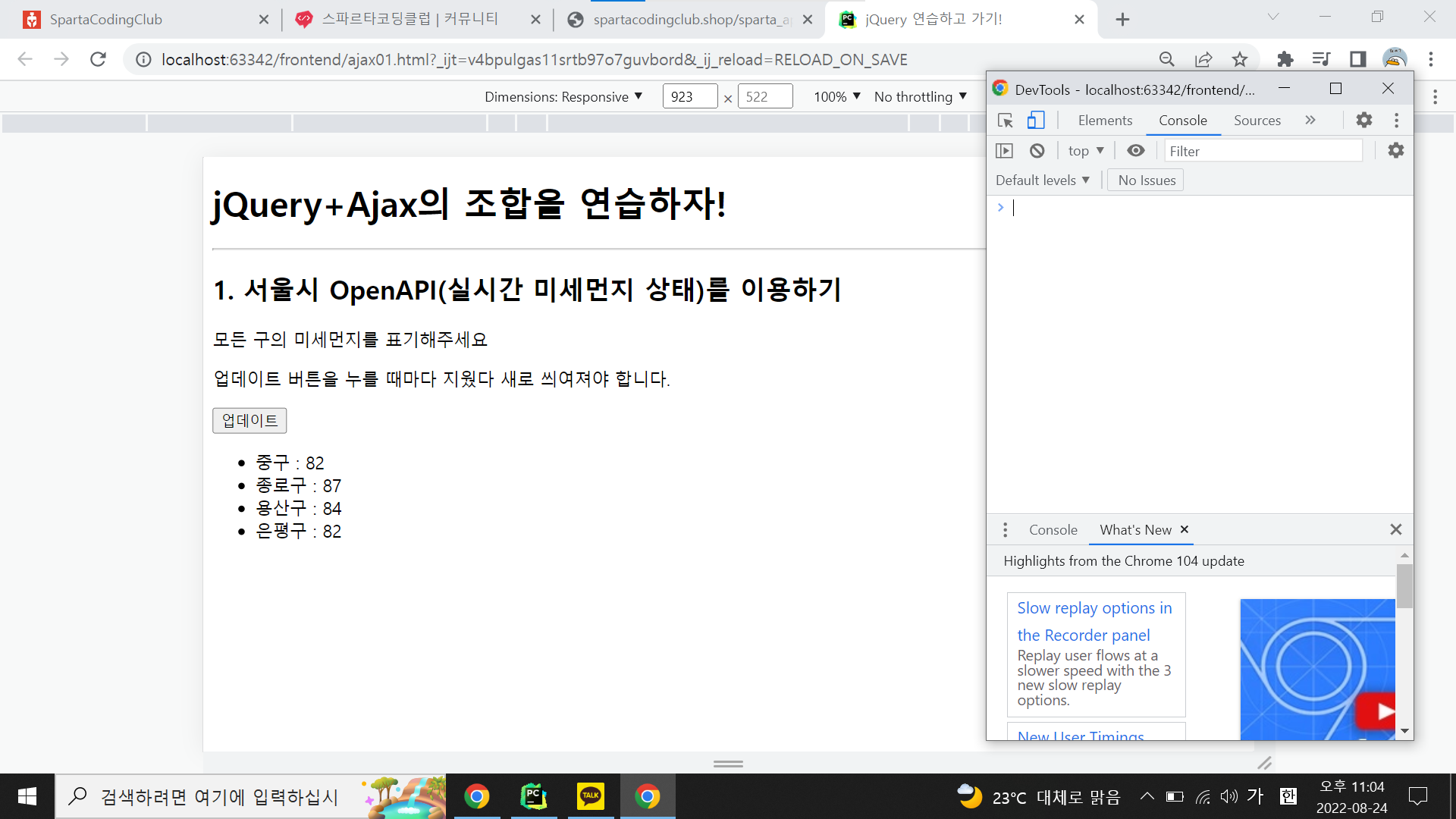
Task: Click the No Issues button
Action: 1146,180
